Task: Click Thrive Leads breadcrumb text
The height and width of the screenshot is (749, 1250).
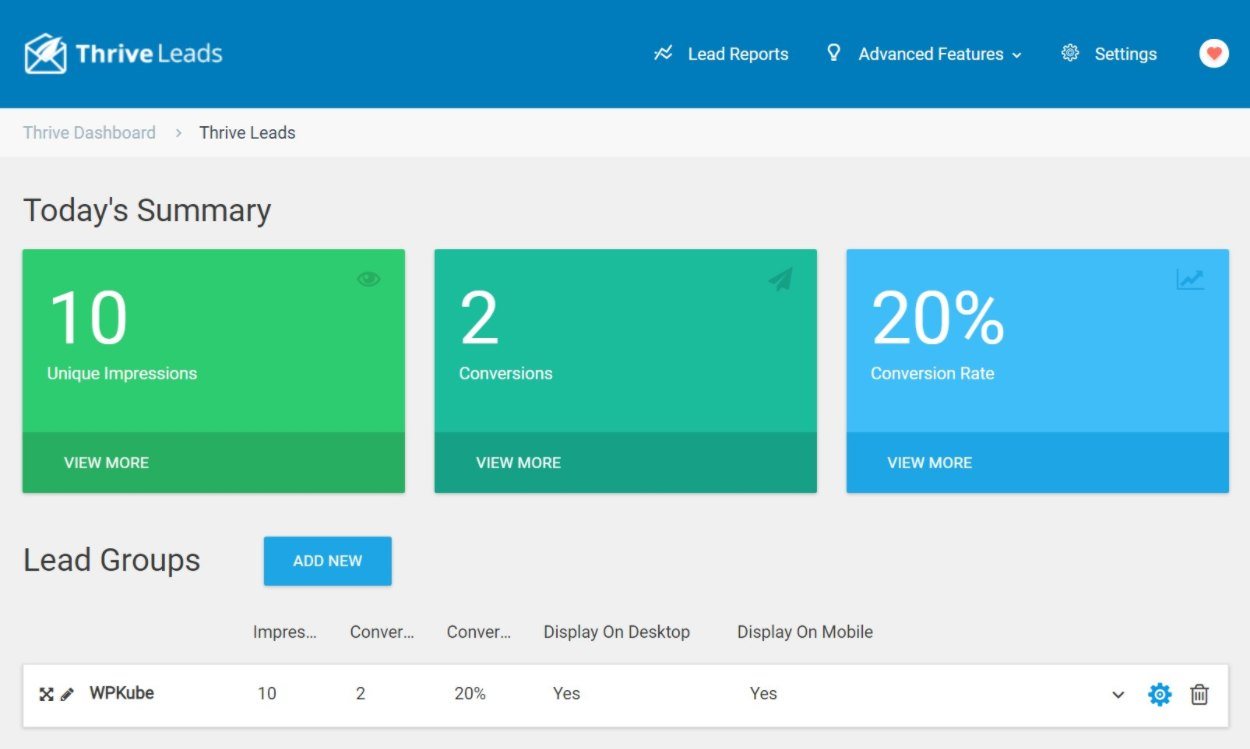Action: [247, 133]
